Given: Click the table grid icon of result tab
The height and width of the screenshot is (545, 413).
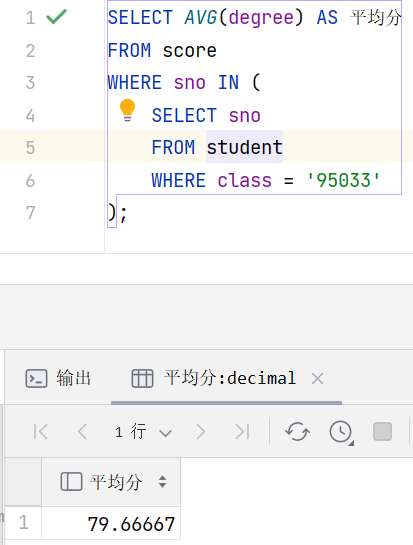Looking at the screenshot, I should (x=142, y=378).
